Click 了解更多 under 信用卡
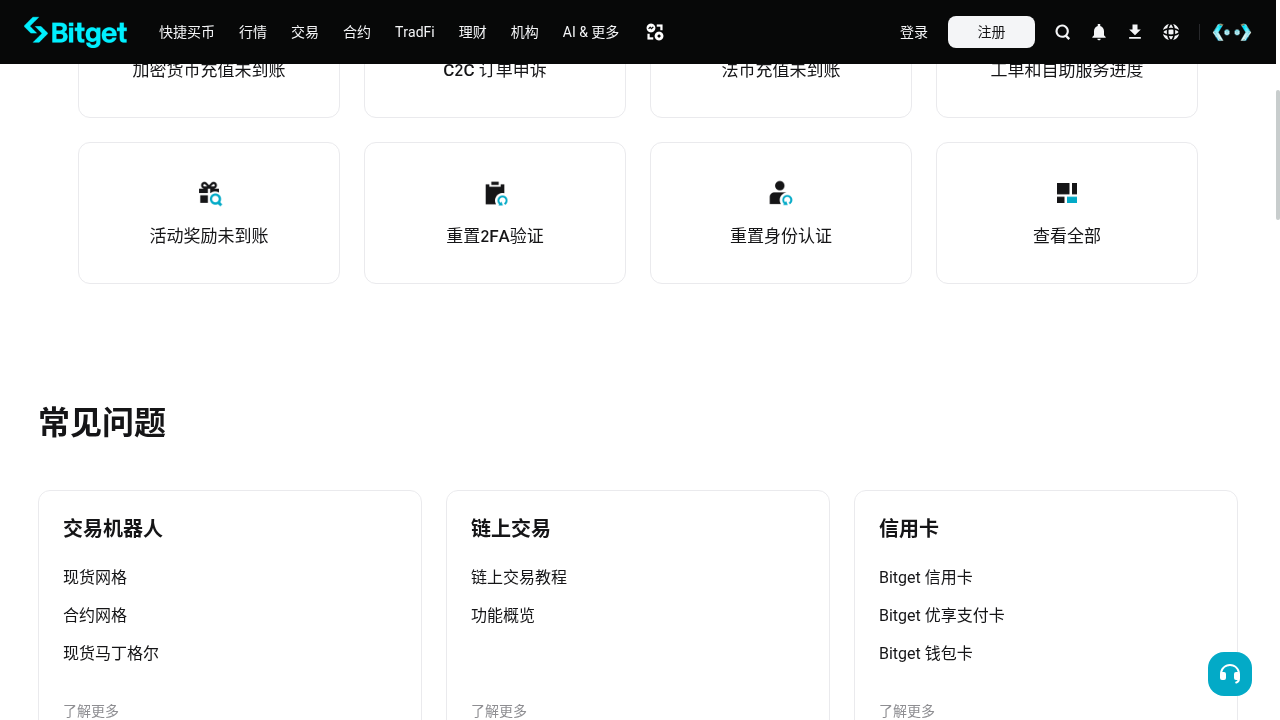Screen dimensions: 1280x720 pyautogui.click(x=907, y=711)
